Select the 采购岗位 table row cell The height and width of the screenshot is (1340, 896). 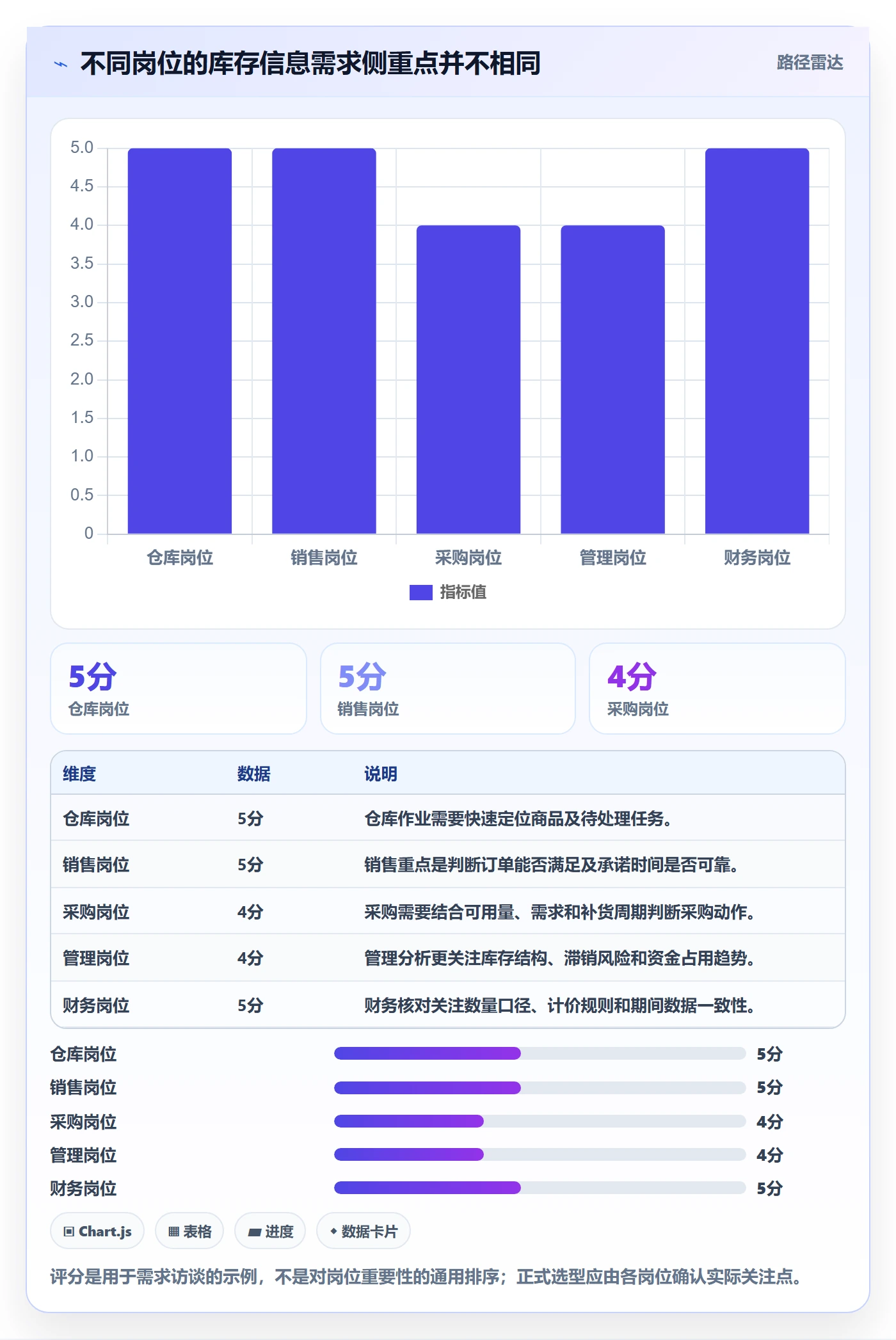point(96,913)
